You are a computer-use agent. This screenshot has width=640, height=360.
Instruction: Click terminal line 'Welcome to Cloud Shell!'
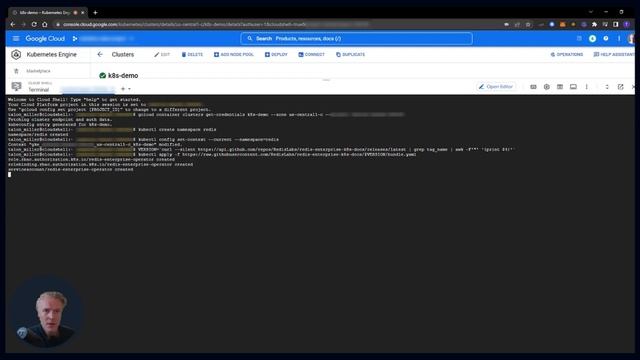(74, 100)
